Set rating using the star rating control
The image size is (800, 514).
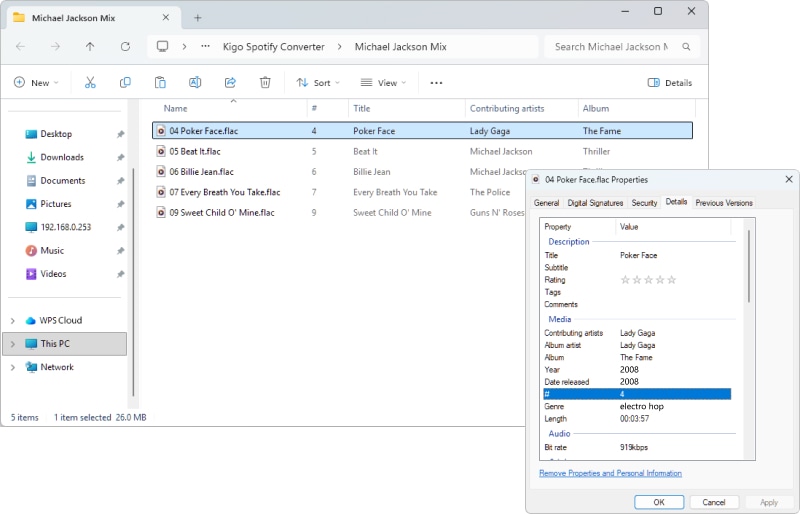pos(648,280)
